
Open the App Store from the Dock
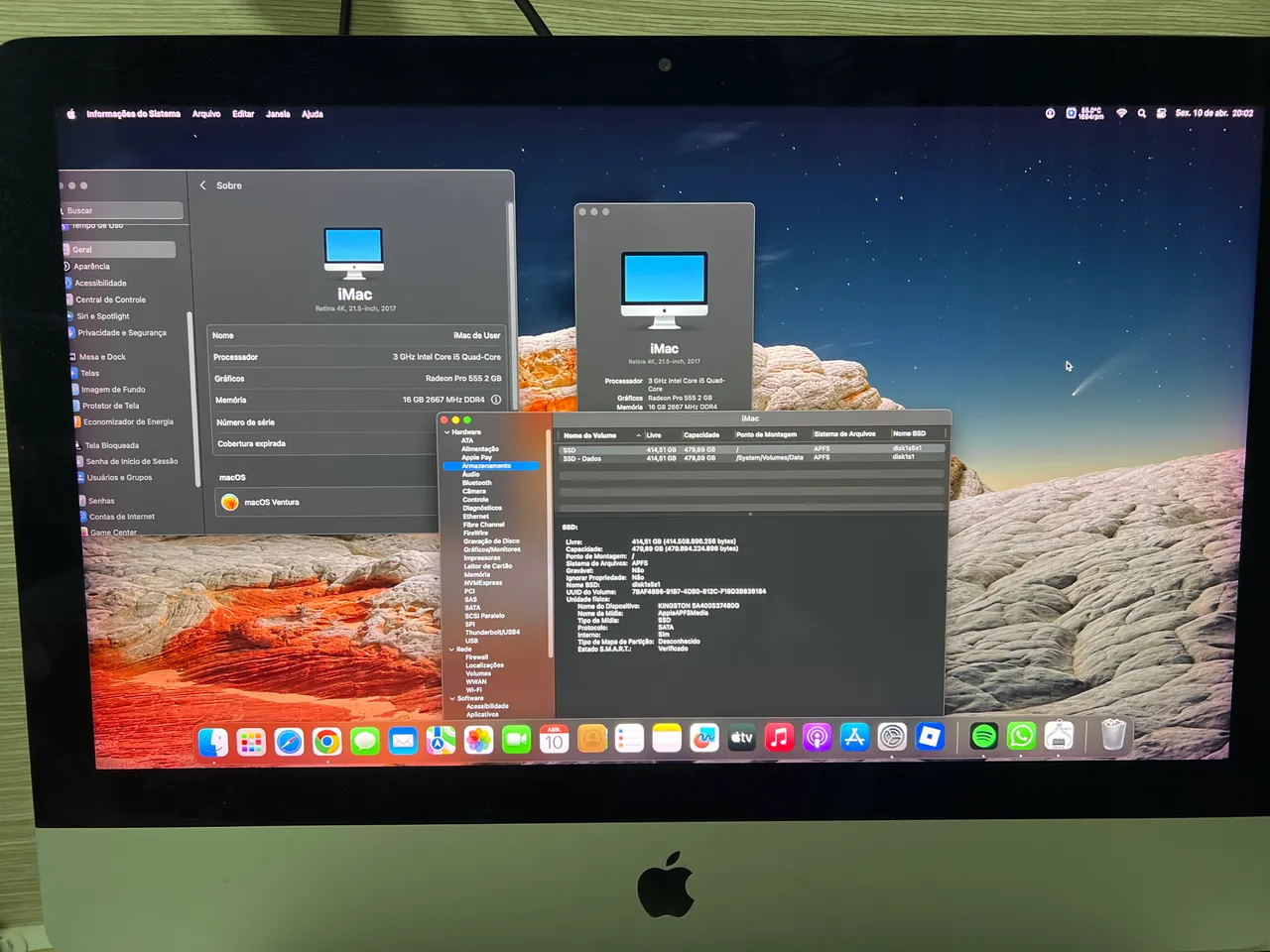tap(854, 737)
